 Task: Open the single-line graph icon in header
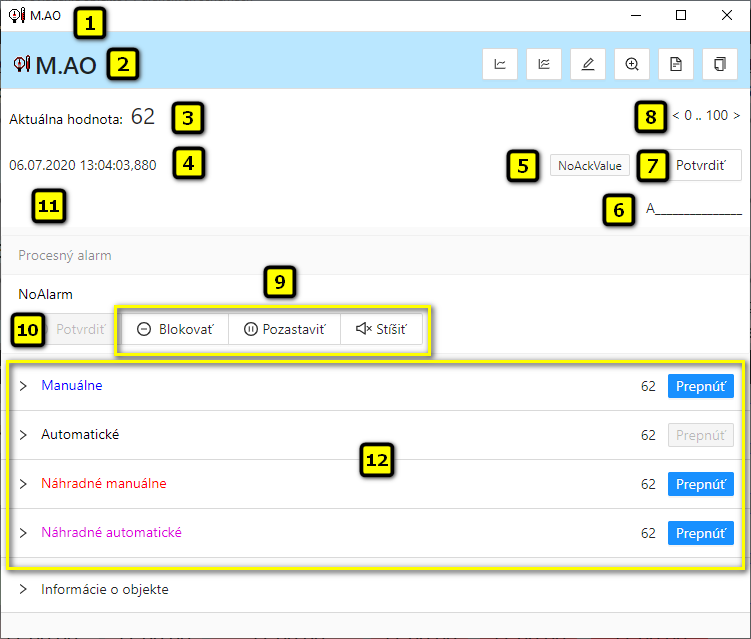tap(500, 64)
